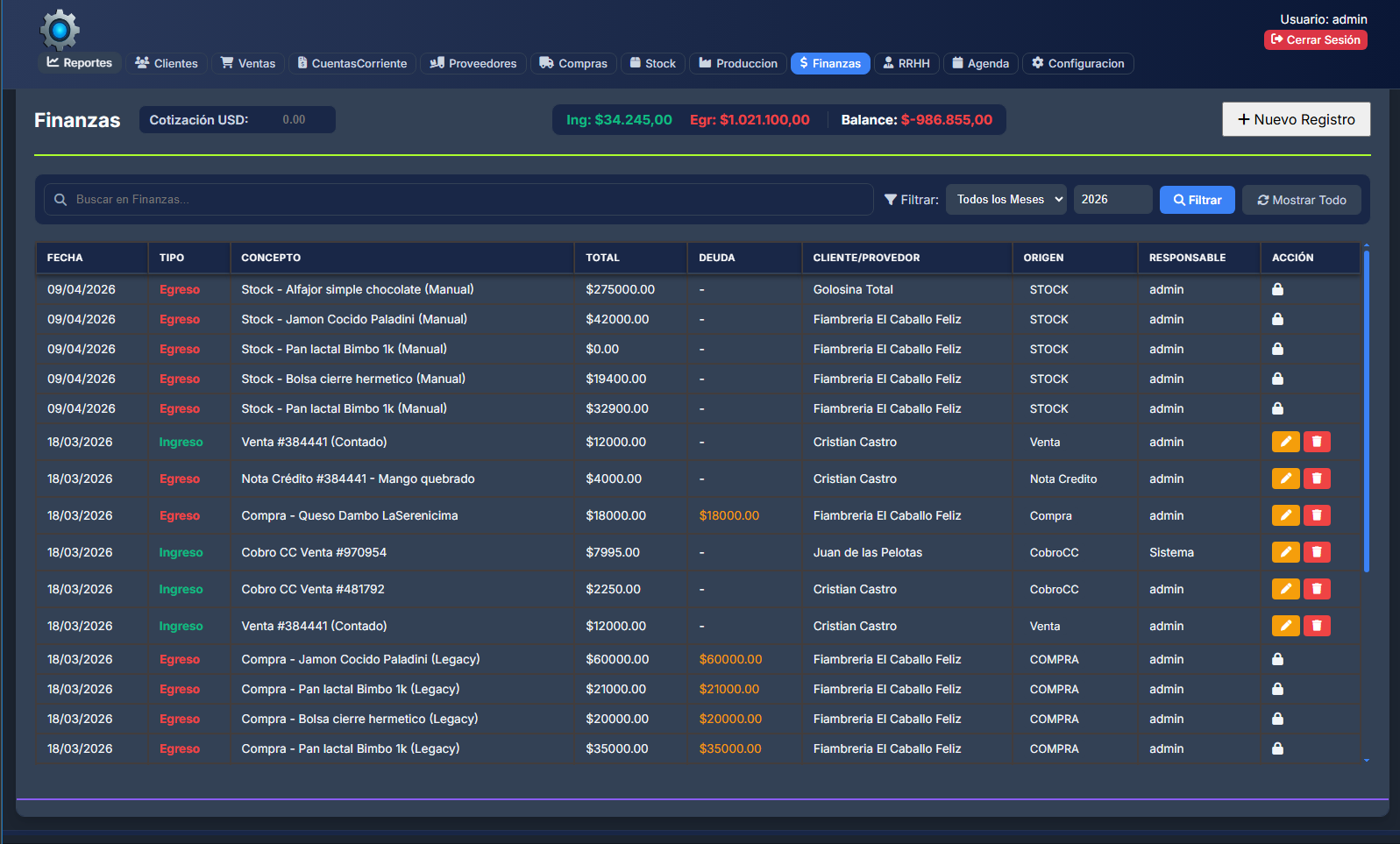Click Nuevo Registro button
1400x844 pixels.
(x=1296, y=119)
